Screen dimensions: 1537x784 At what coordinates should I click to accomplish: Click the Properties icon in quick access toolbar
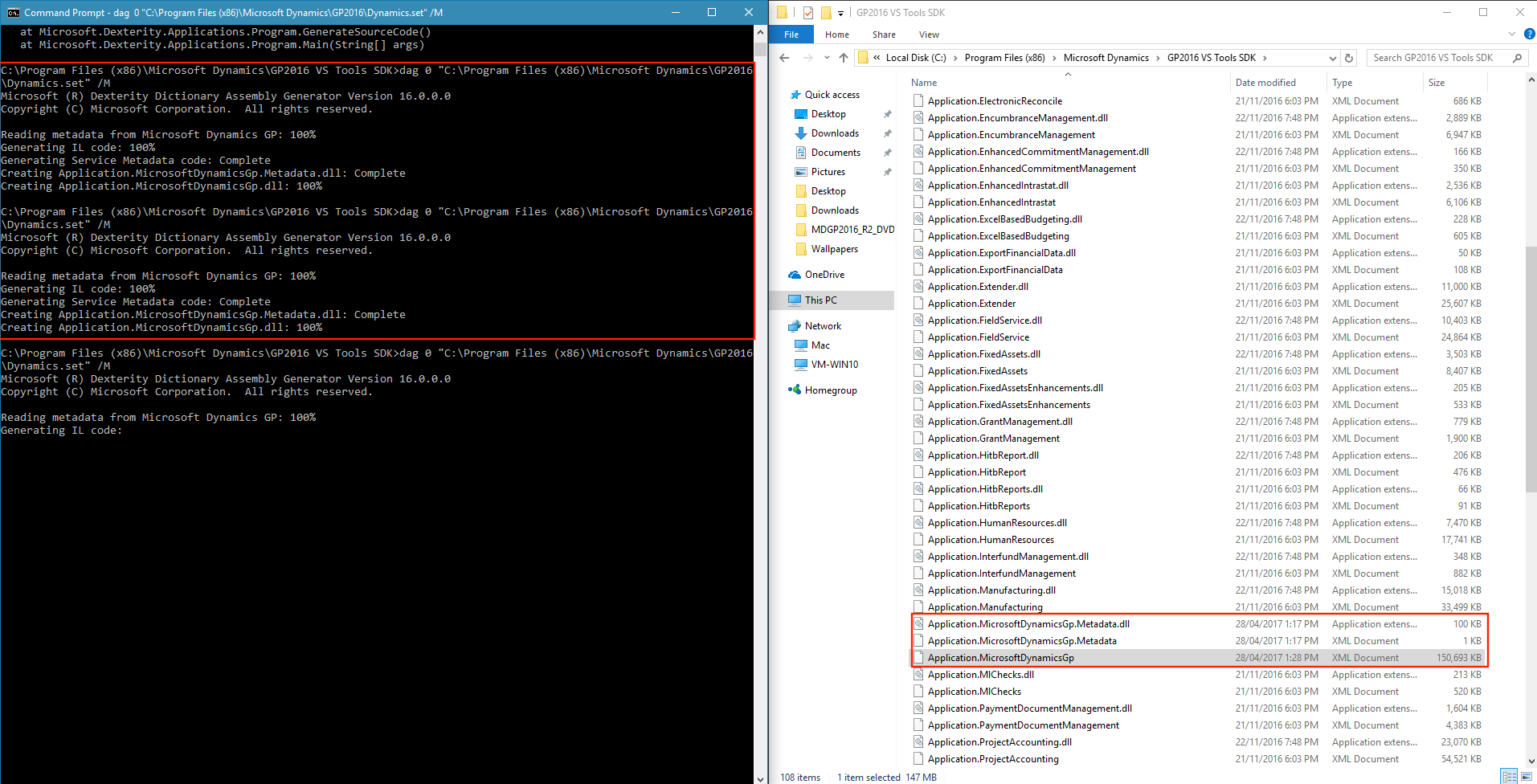[808, 13]
